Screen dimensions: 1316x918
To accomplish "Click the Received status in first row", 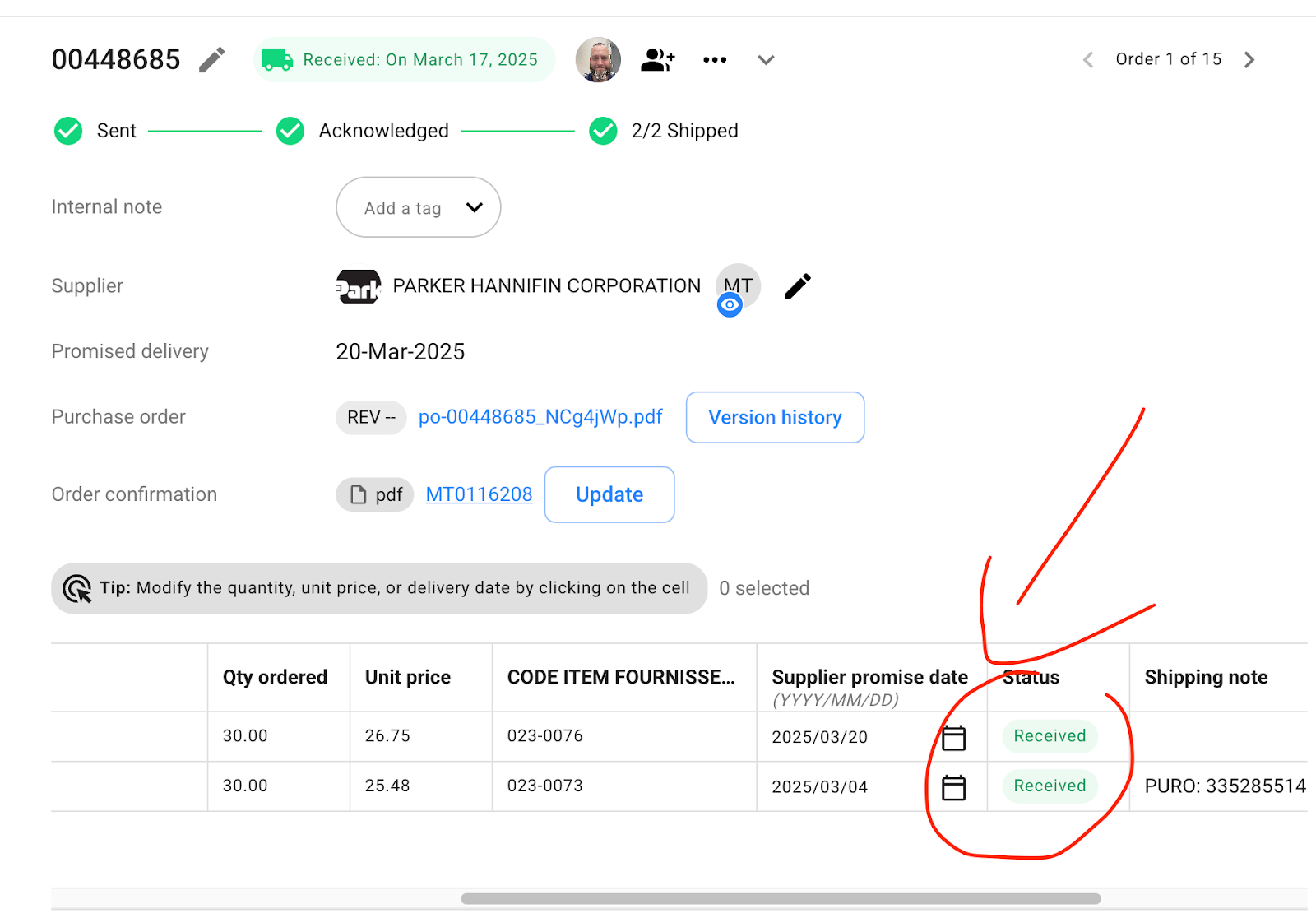I will coord(1050,736).
